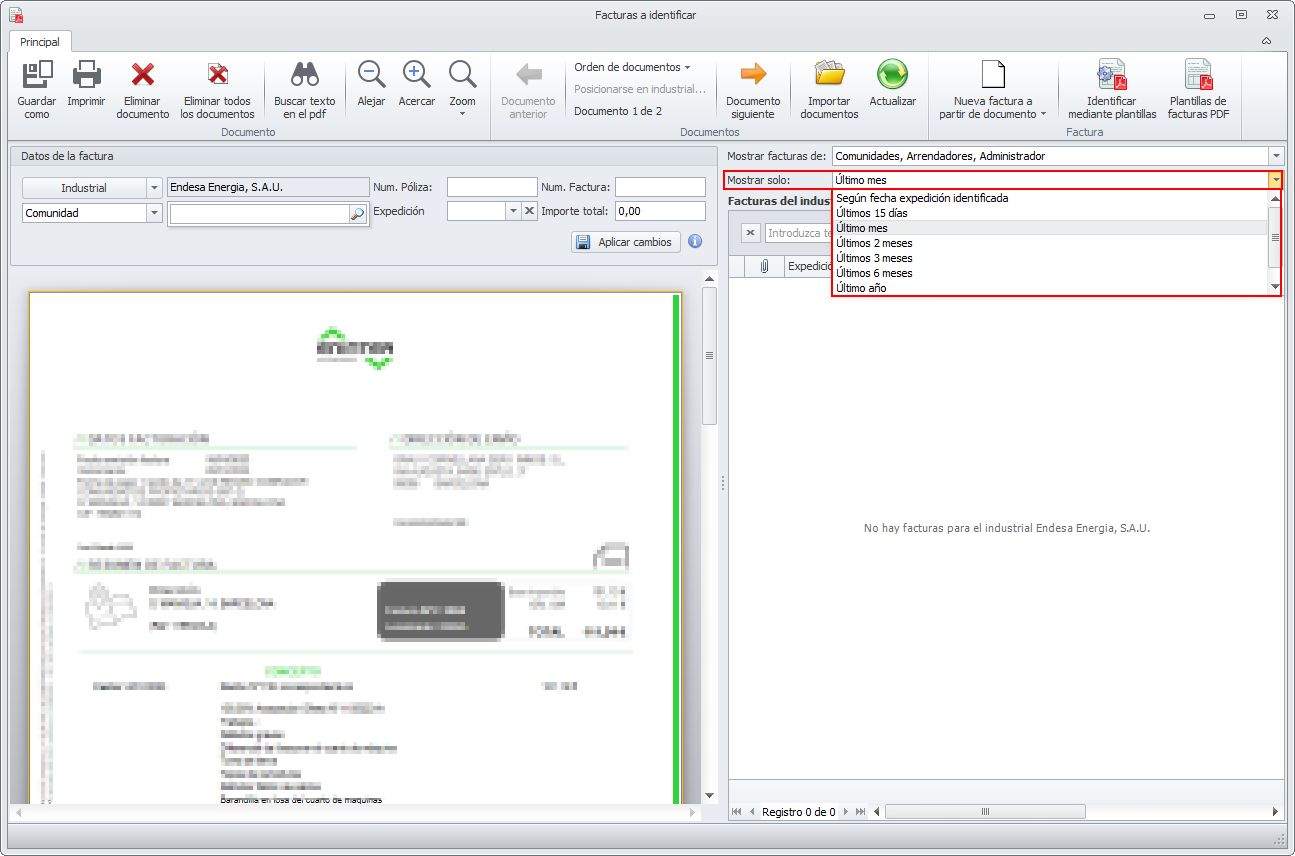Open the Expedición date picker arrow
This screenshot has width=1295, height=856.
513,211
